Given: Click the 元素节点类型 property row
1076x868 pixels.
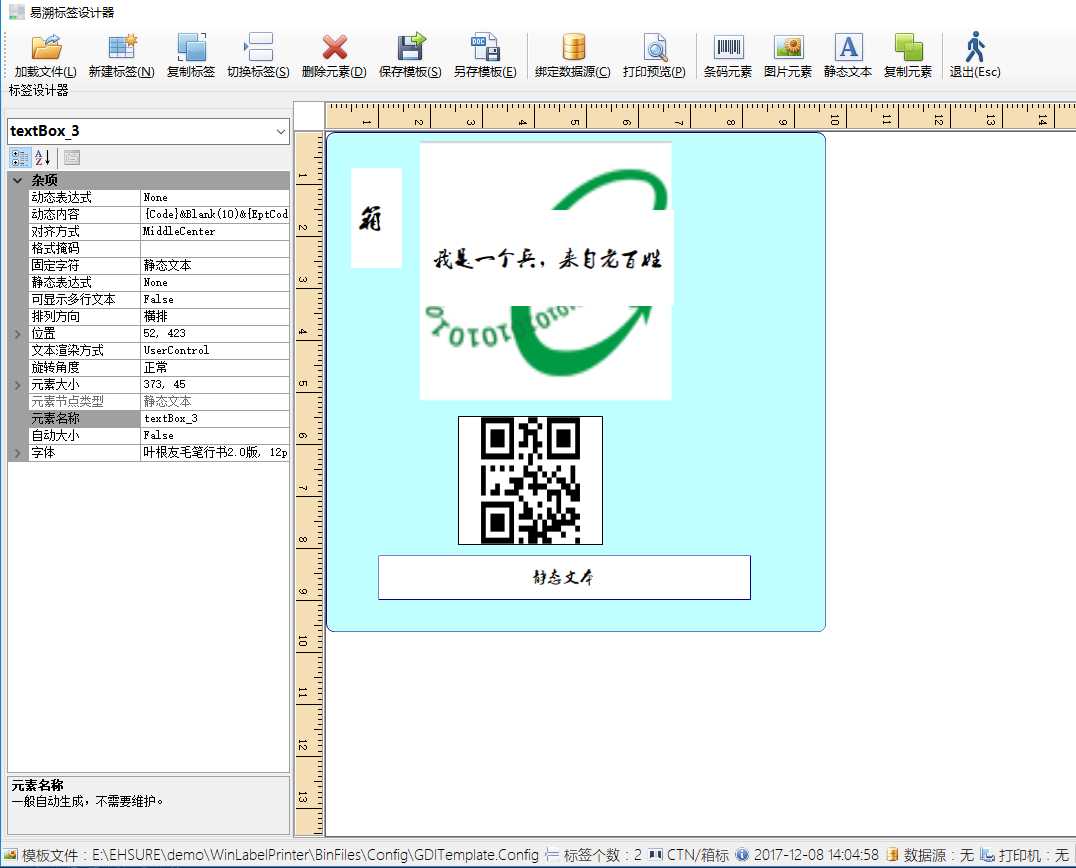Looking at the screenshot, I should [149, 401].
